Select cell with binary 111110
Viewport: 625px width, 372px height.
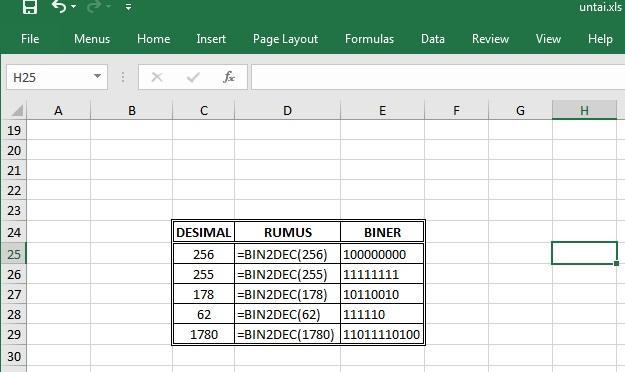pyautogui.click(x=382, y=314)
